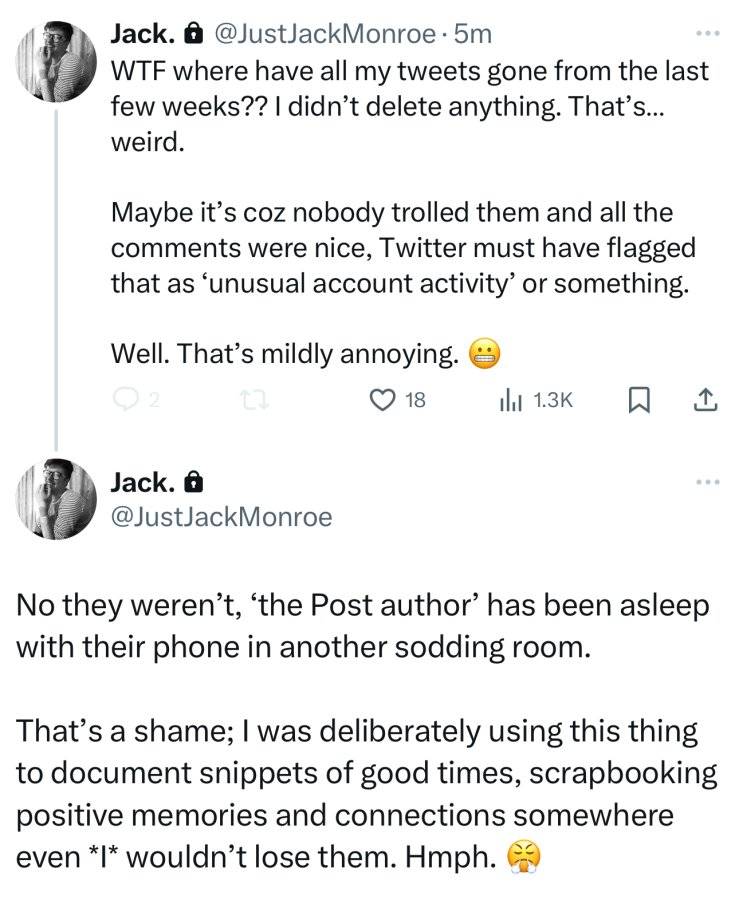Bookmark the first tweet
Screen dimensions: 739x900
[x=639, y=400]
